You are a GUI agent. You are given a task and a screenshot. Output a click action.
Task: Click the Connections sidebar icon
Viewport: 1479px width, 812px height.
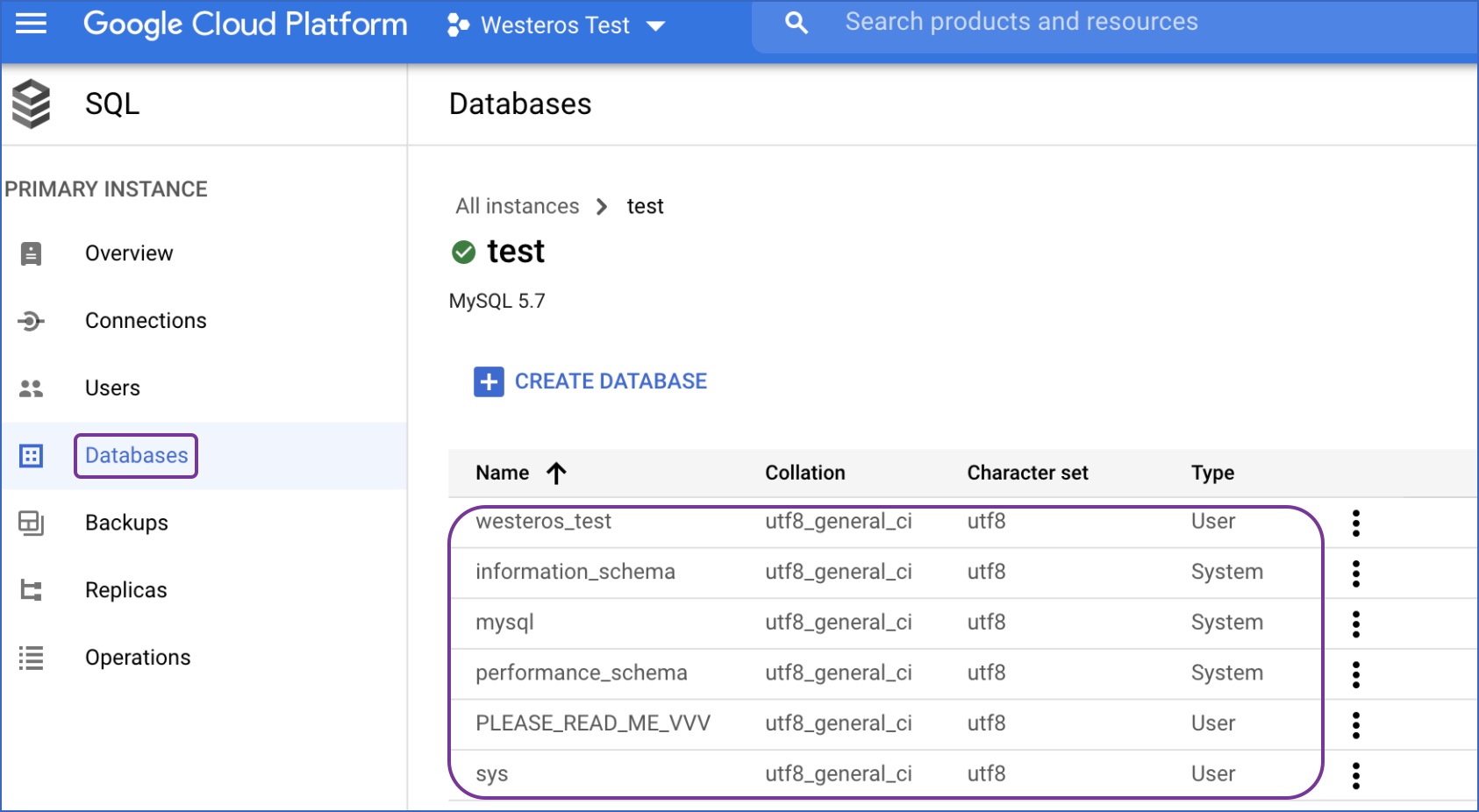pyautogui.click(x=31, y=321)
